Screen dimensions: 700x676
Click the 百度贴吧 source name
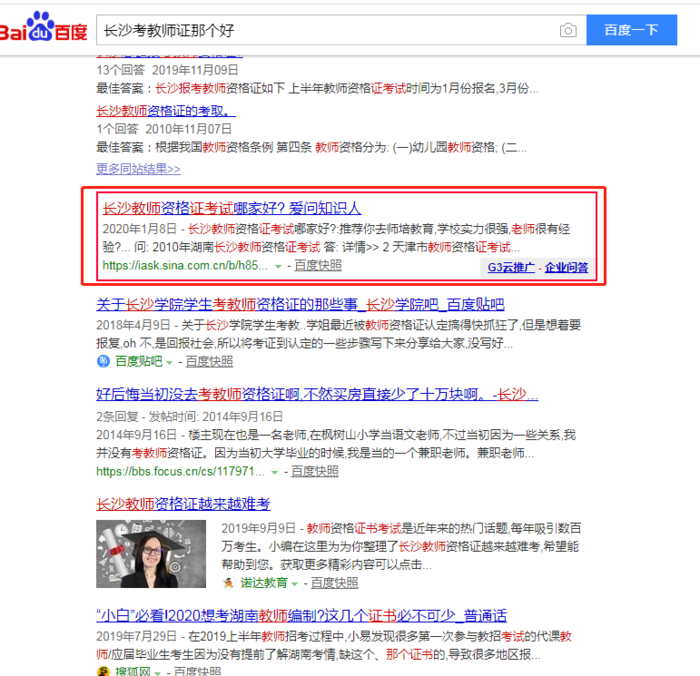(138, 361)
